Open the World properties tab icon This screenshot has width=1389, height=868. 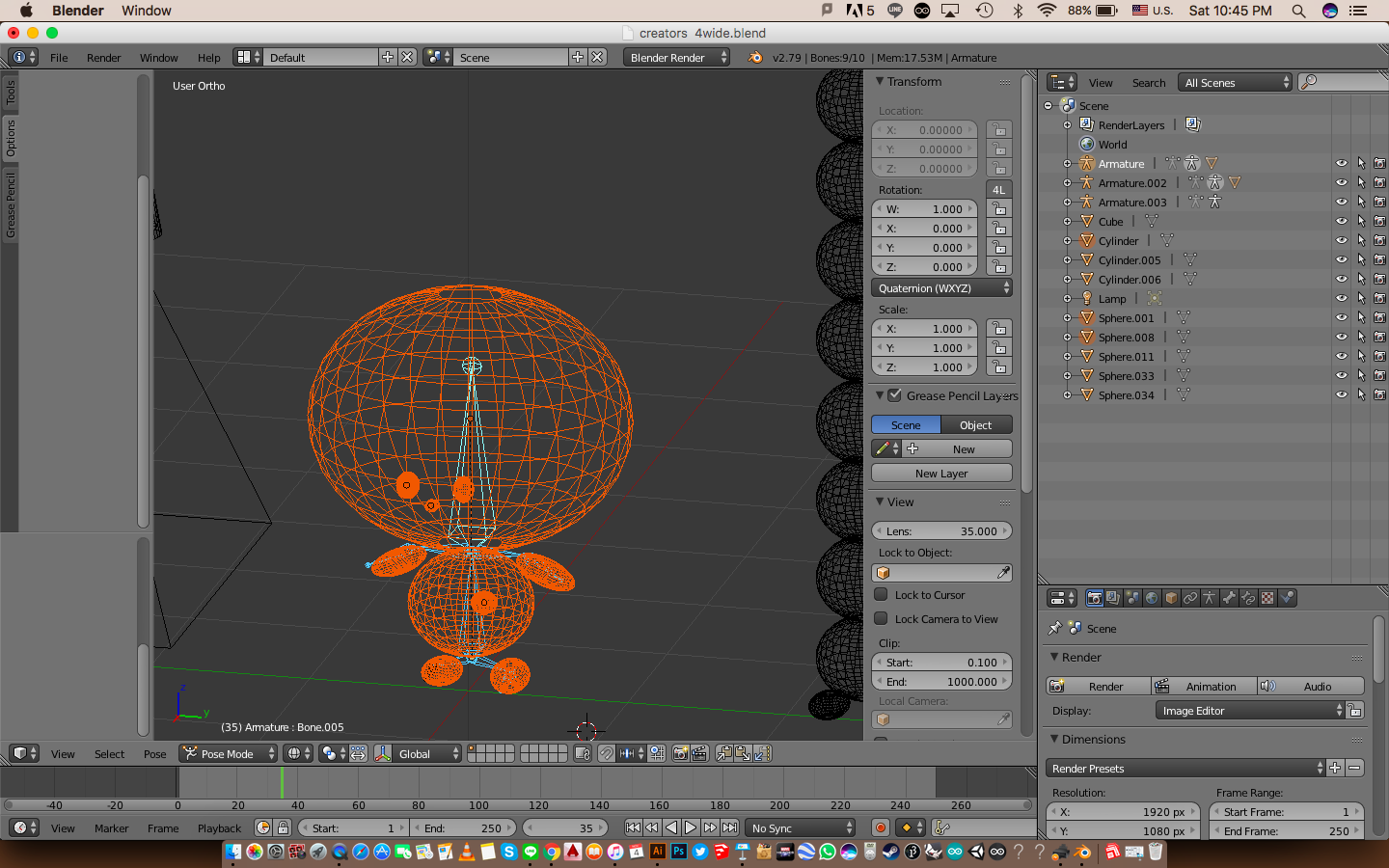point(1152,598)
